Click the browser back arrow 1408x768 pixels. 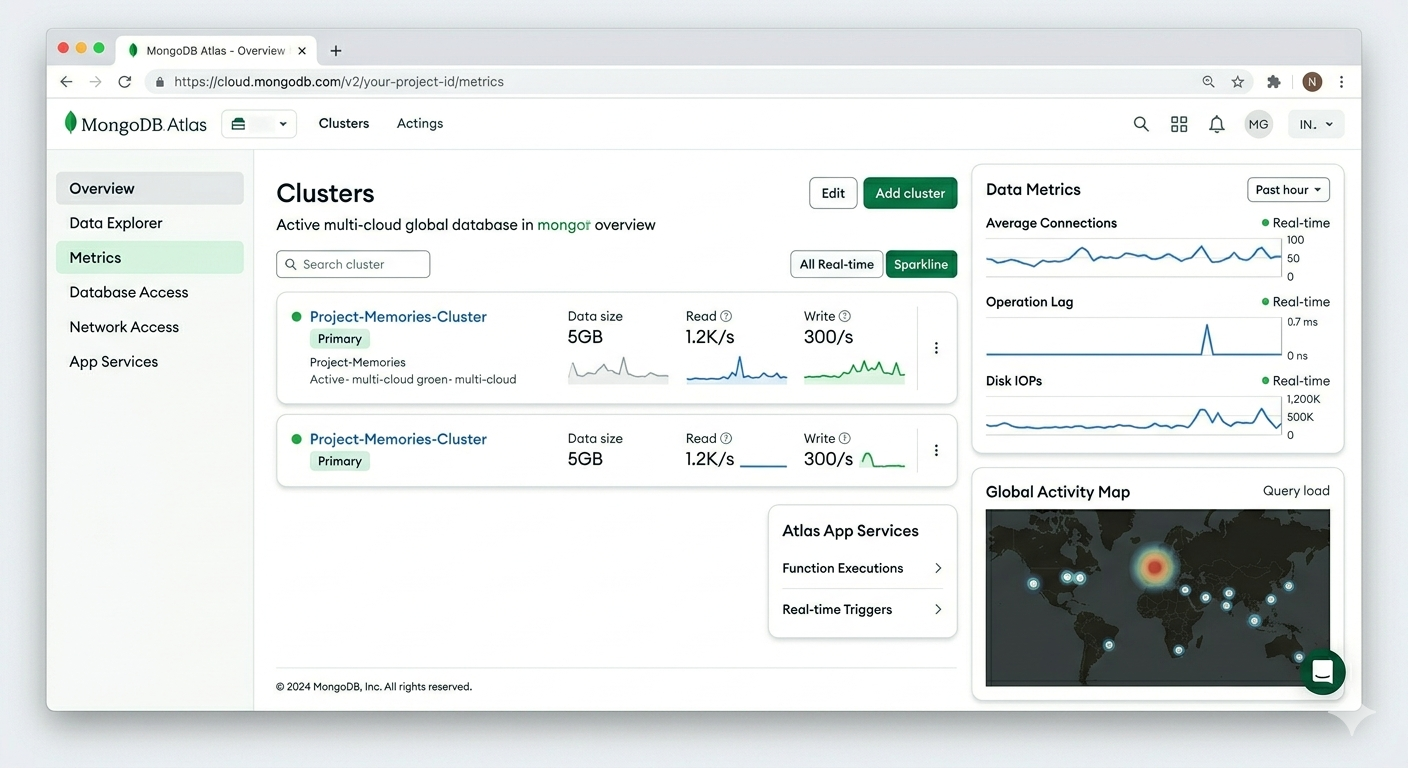[66, 82]
